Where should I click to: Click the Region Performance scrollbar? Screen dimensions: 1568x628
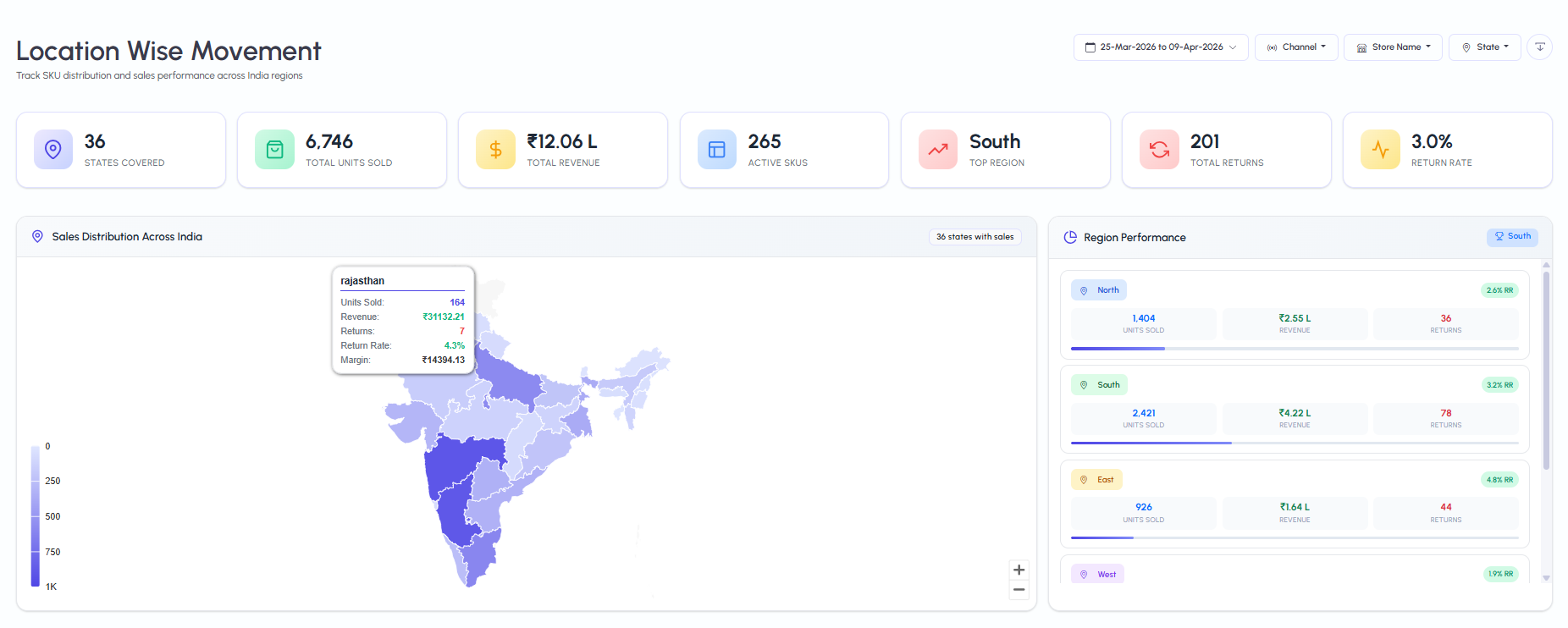(x=1546, y=371)
